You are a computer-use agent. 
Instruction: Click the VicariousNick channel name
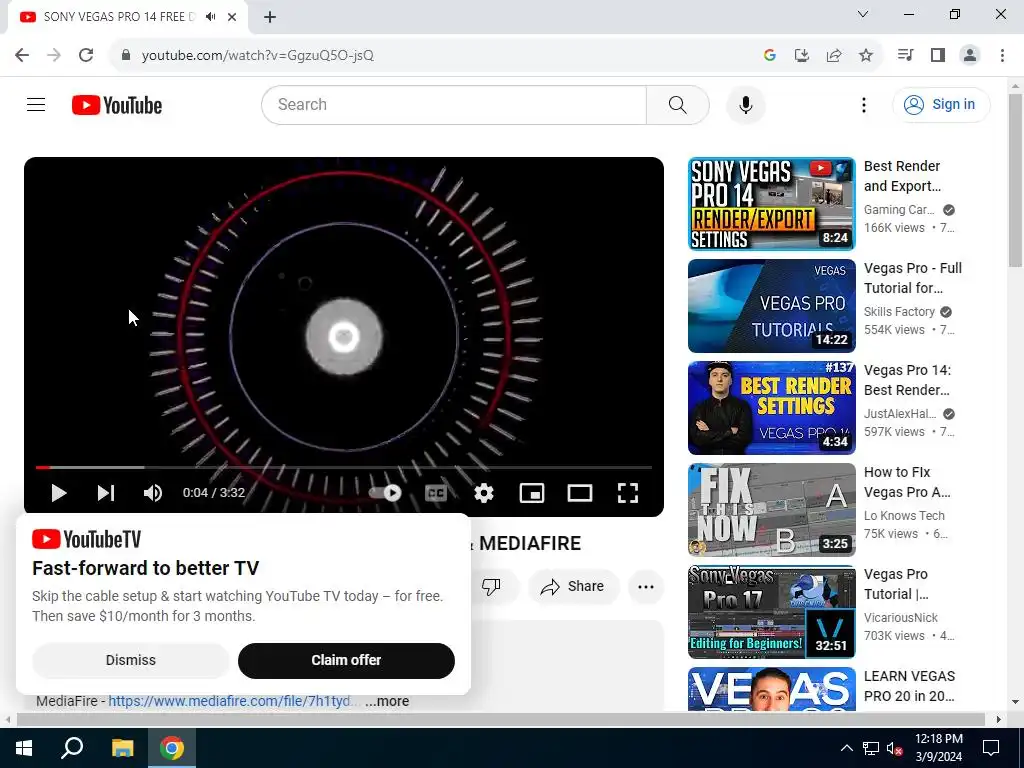click(901, 617)
